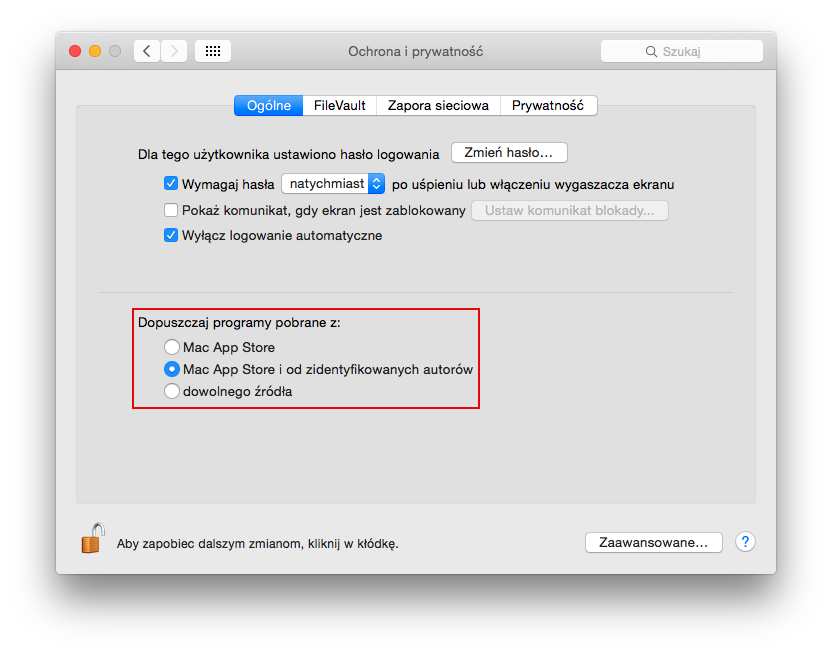Switch to the Prywatność tab

pos(548,106)
